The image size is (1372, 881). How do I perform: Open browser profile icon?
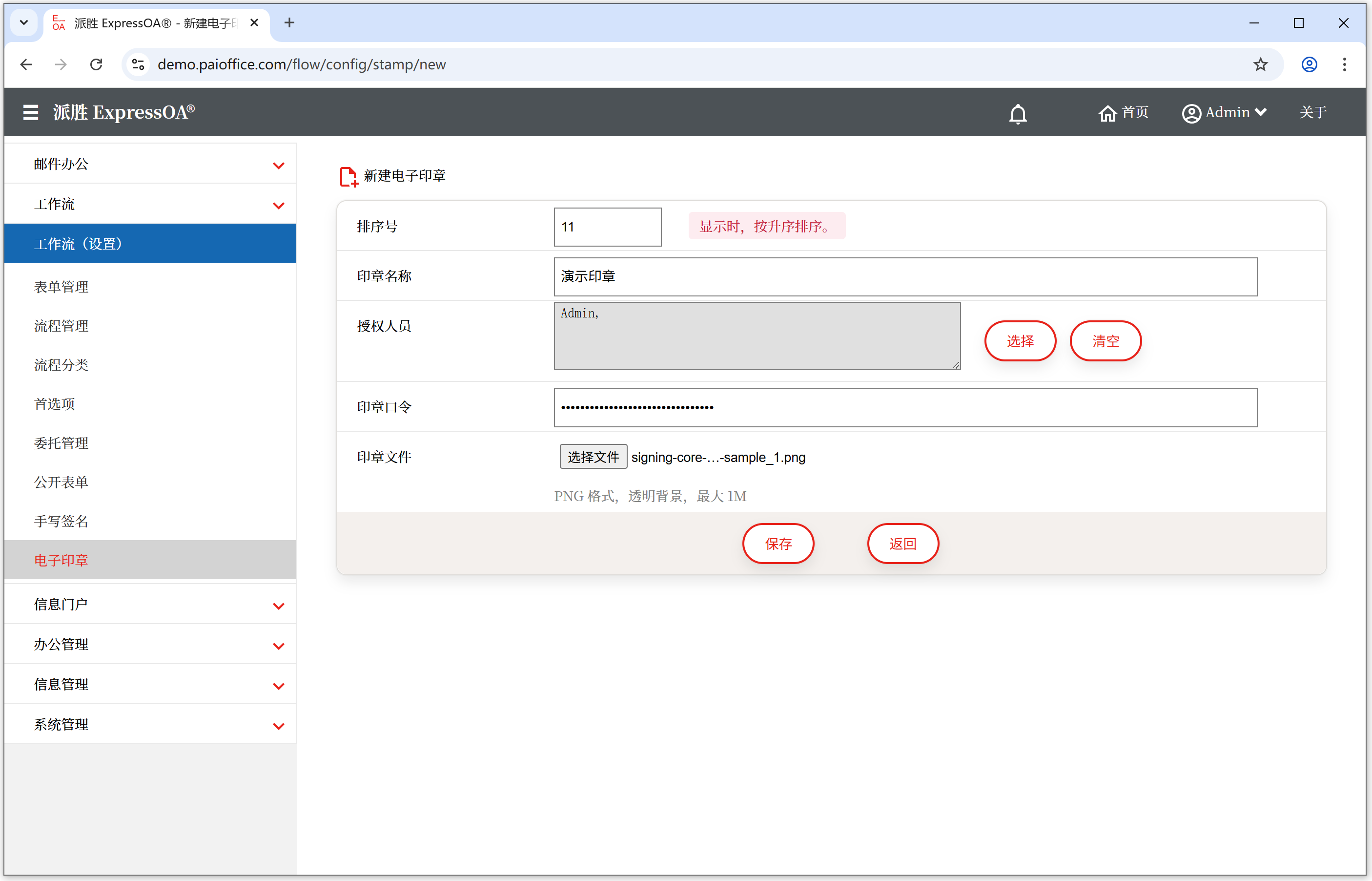coord(1309,64)
